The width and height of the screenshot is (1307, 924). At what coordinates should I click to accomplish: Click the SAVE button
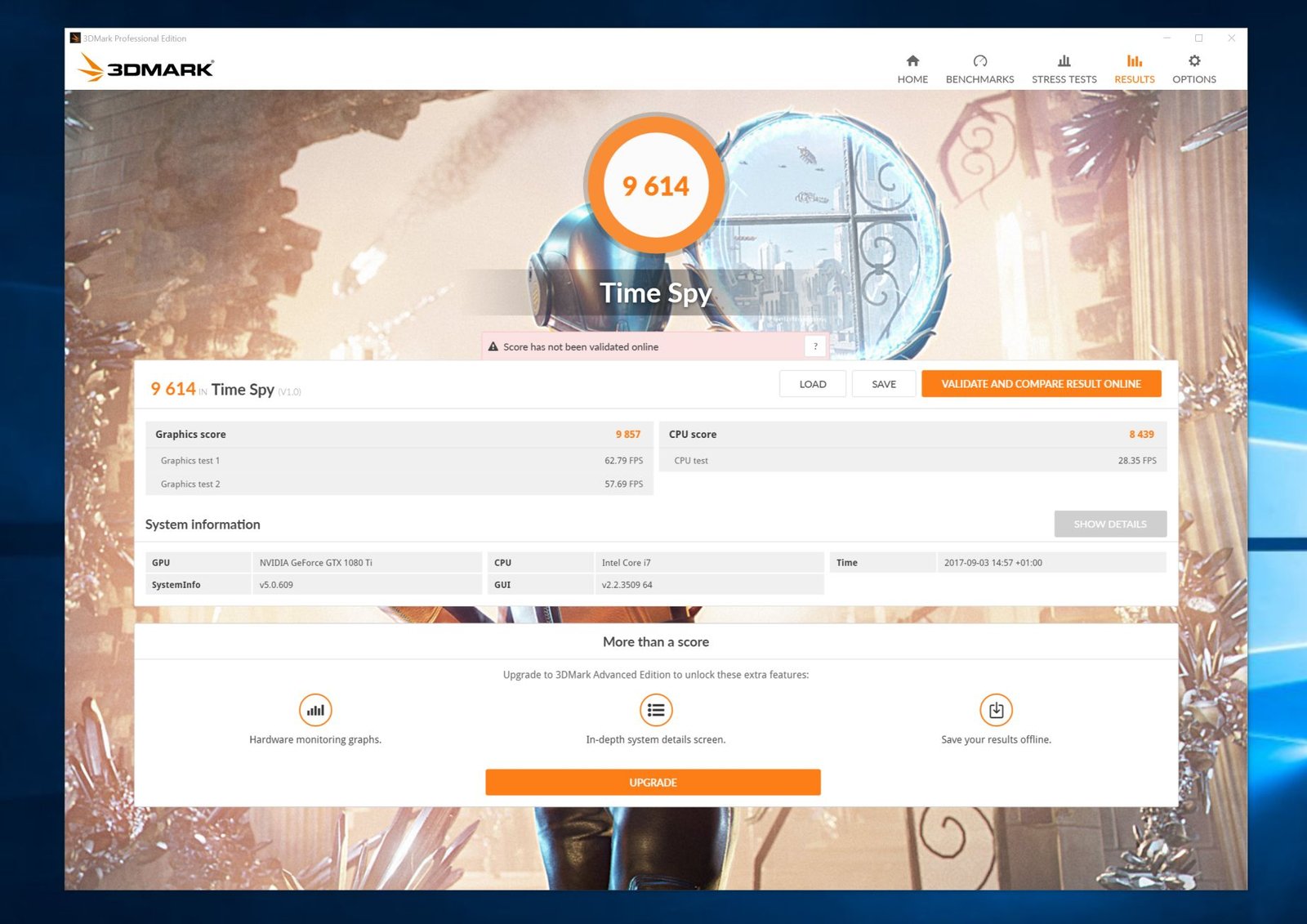[x=884, y=384]
